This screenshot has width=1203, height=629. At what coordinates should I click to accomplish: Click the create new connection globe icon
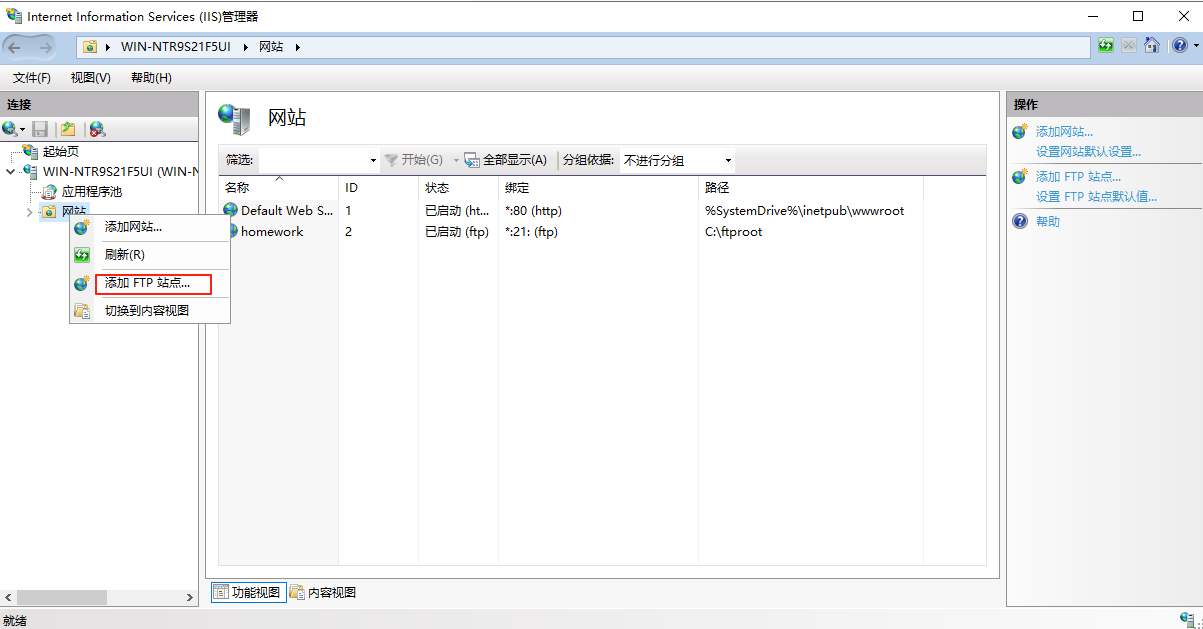pyautogui.click(x=10, y=129)
